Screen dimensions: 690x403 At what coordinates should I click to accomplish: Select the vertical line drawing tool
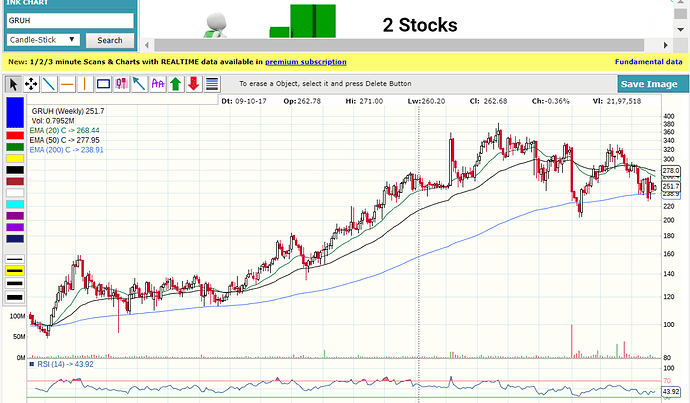tap(85, 84)
